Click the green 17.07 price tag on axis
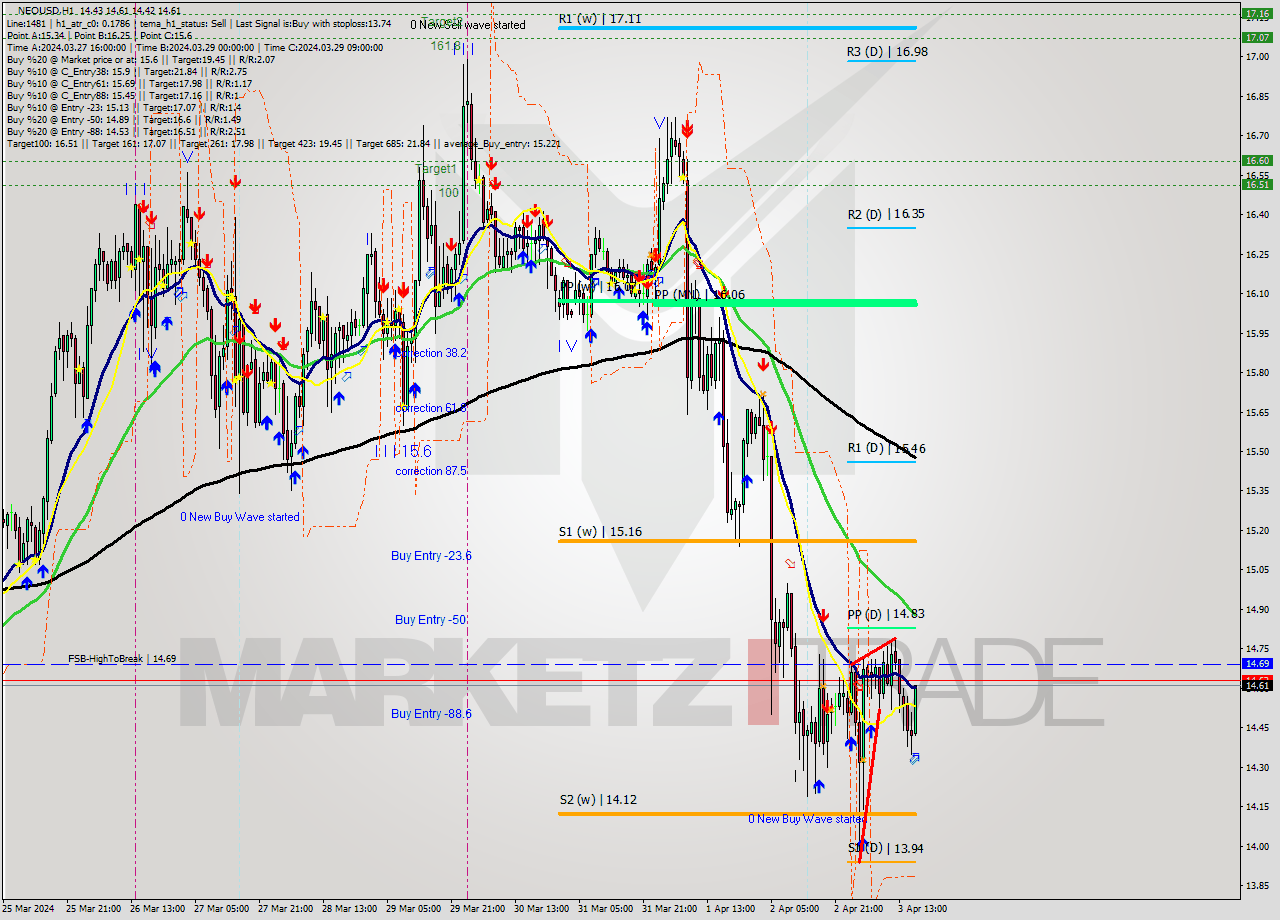1280x920 pixels. (1257, 37)
